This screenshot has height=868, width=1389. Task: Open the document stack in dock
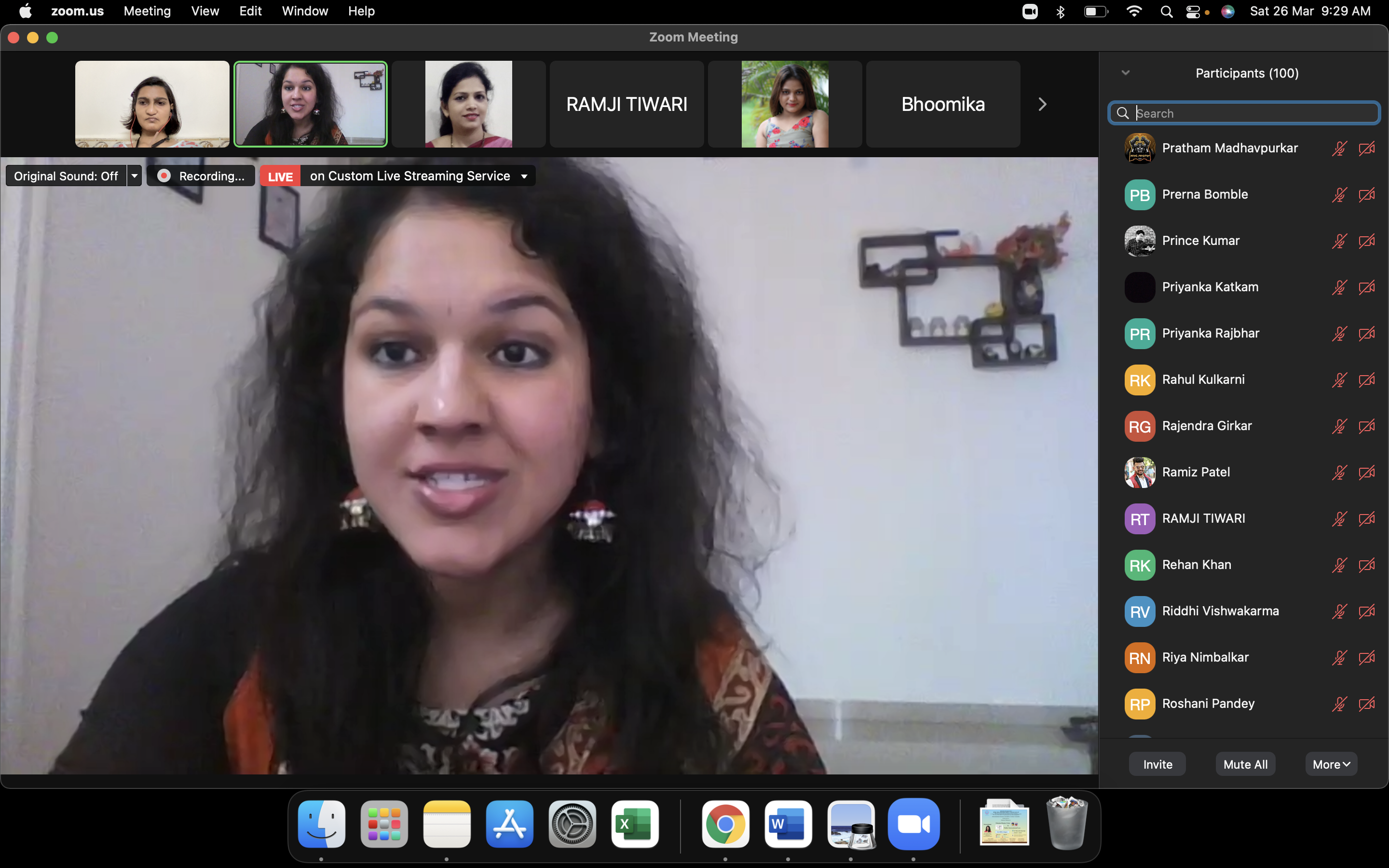coord(1005,823)
